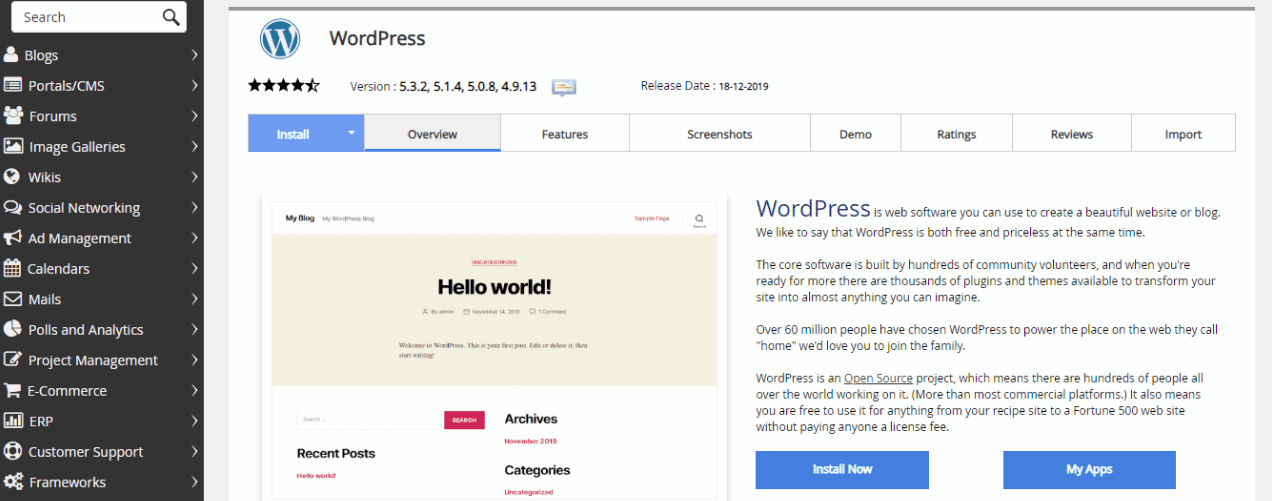Click the WordPress logo icon
Viewport: 1272px width, 501px height.
(x=280, y=39)
